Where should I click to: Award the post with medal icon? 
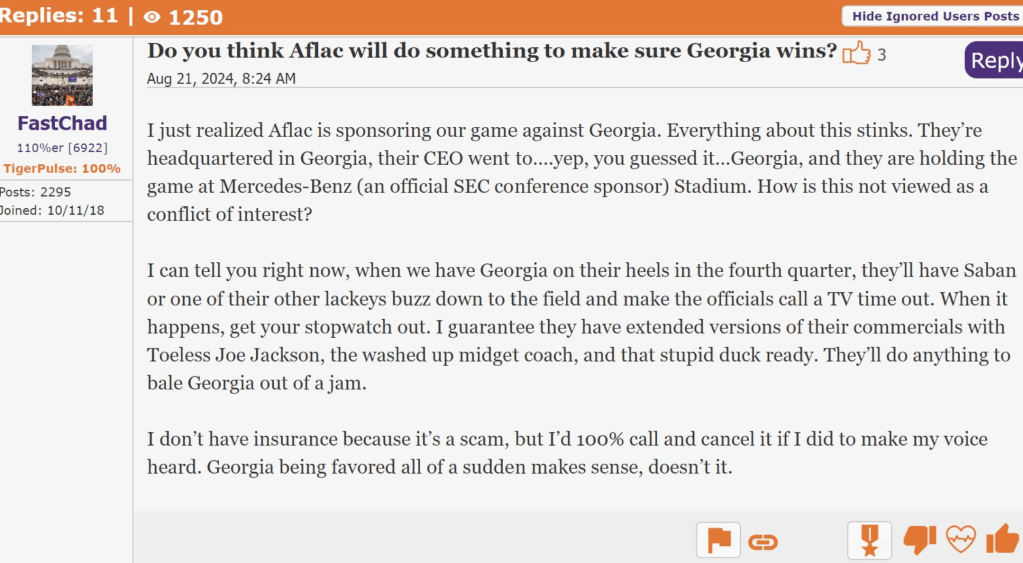point(869,541)
